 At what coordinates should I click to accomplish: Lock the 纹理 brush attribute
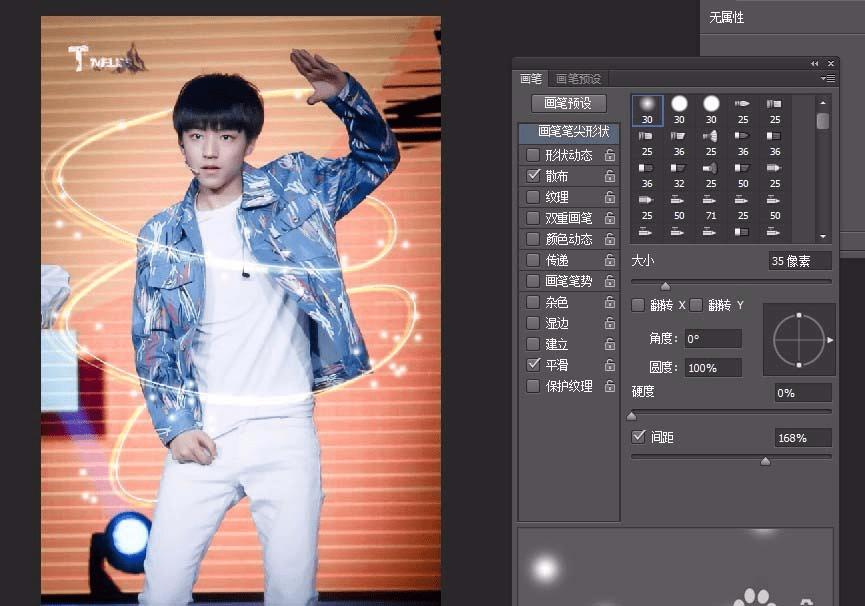(x=610, y=197)
